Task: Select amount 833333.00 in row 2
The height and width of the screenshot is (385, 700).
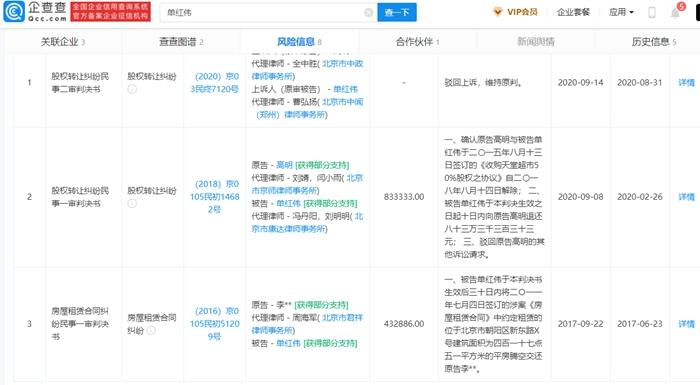Action: (404, 197)
